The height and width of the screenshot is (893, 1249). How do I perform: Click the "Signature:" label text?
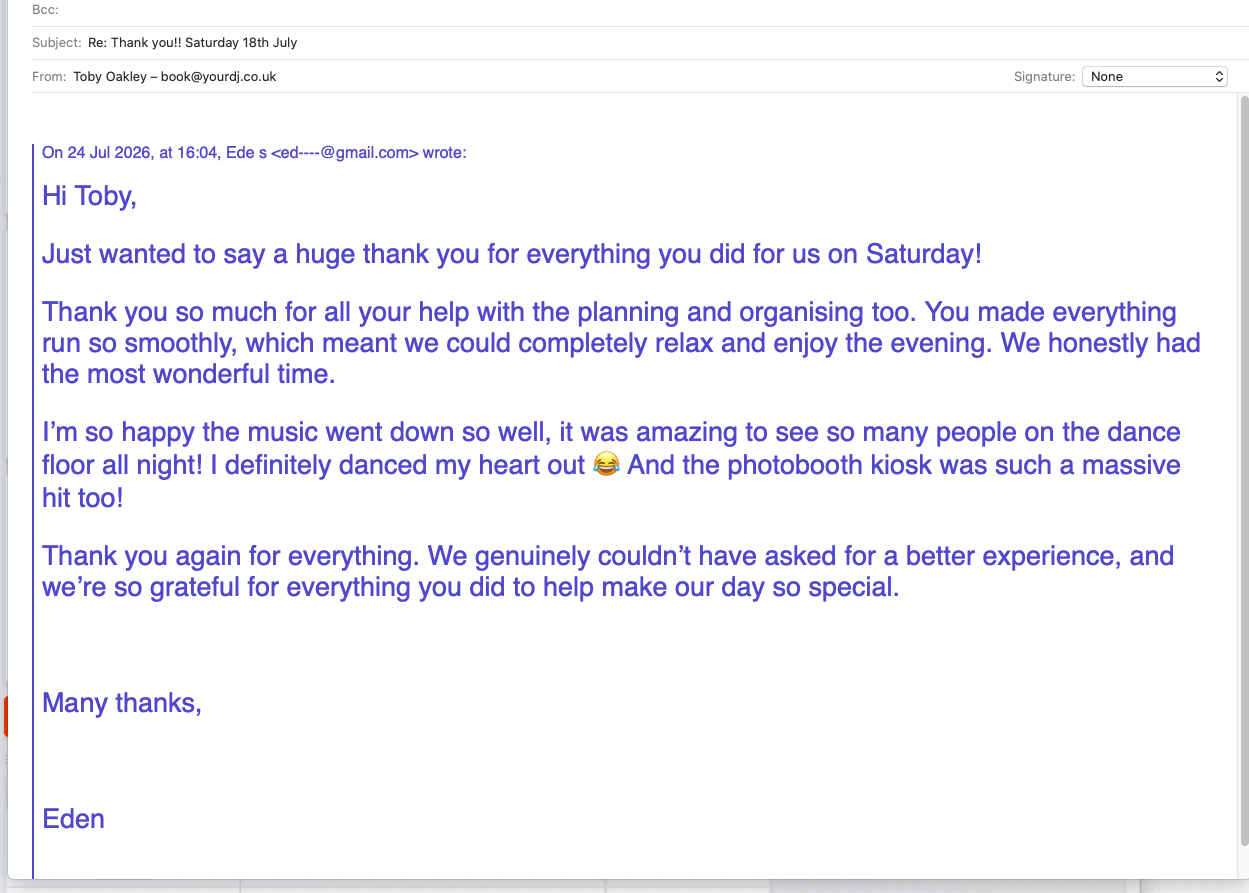1044,76
